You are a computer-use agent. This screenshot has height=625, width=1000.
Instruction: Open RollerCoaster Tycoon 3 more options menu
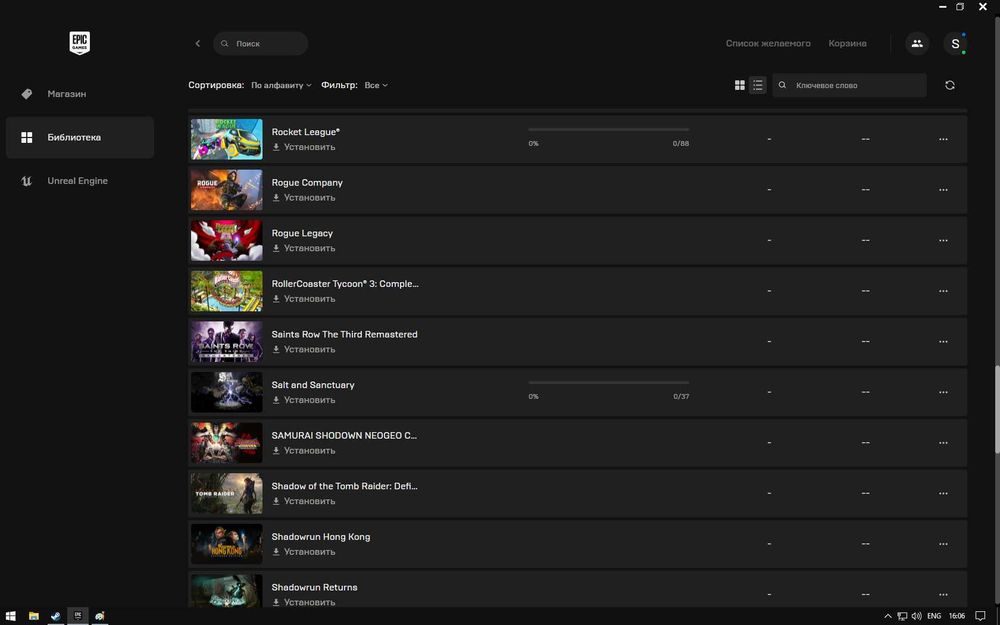tap(943, 291)
